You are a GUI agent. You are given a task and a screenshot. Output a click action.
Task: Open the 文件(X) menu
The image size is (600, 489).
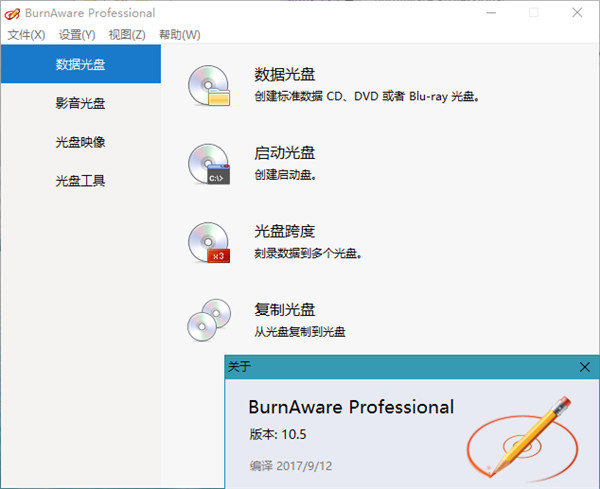[26, 35]
